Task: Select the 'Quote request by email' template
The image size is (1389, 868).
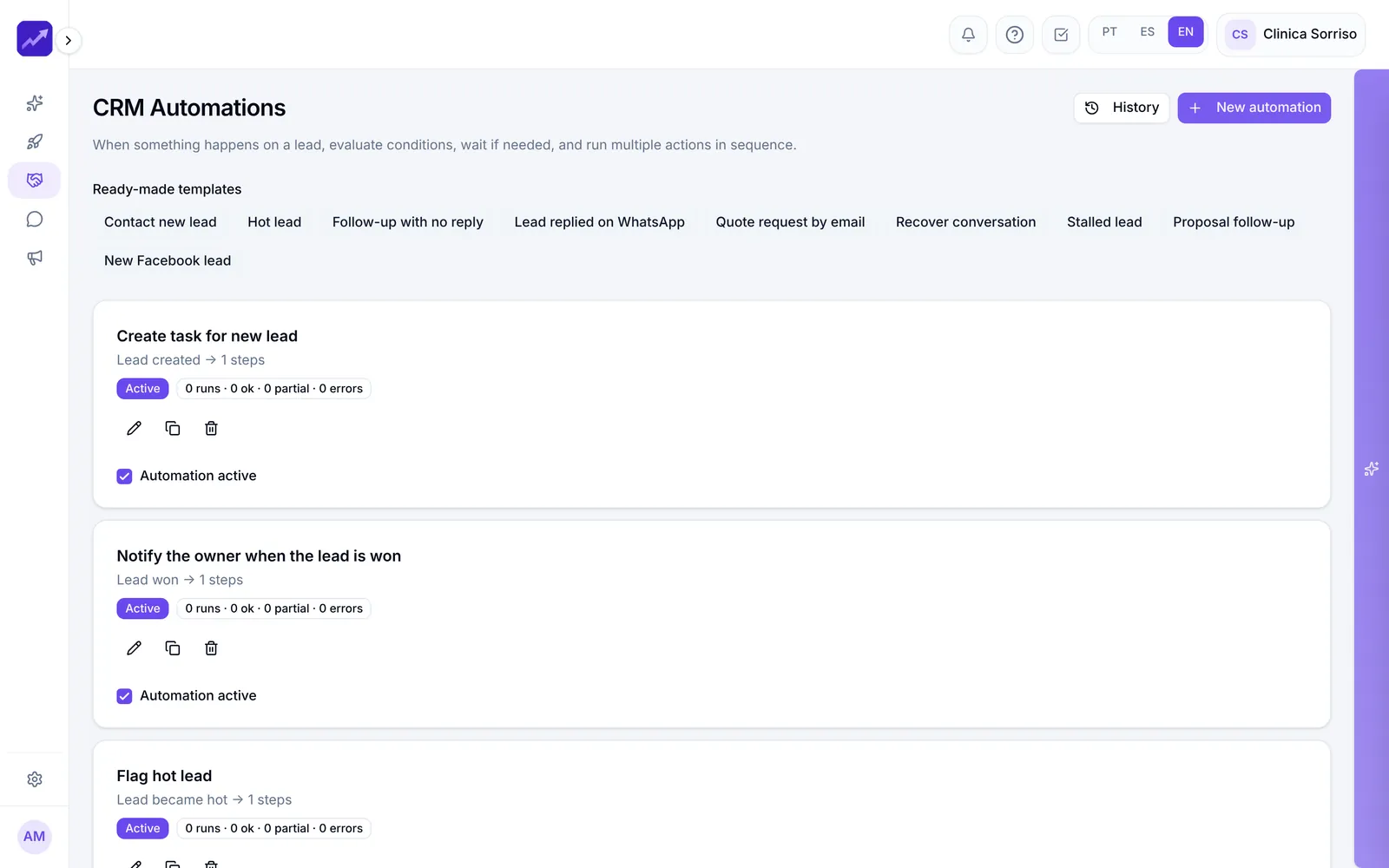Action: [x=790, y=222]
